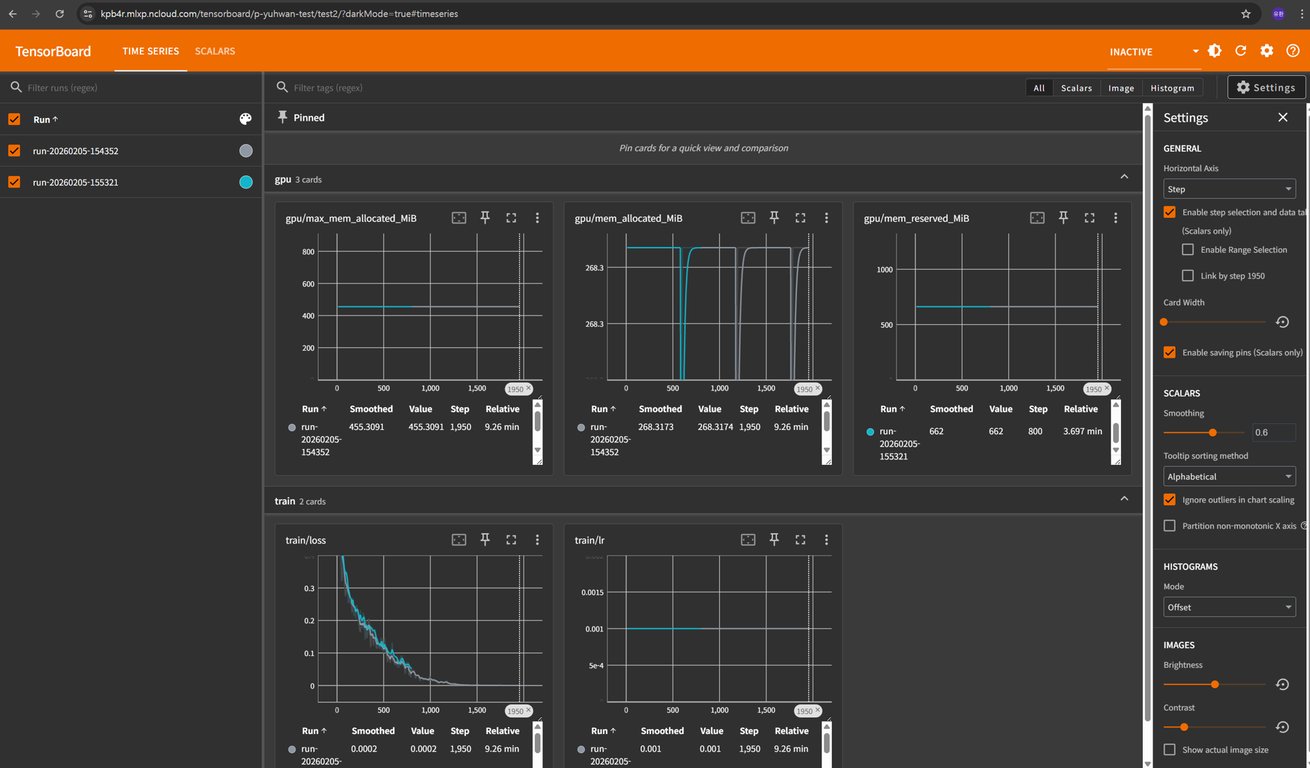The width and height of the screenshot is (1310, 768).
Task: Reset image Brightness to default
Action: (1283, 685)
